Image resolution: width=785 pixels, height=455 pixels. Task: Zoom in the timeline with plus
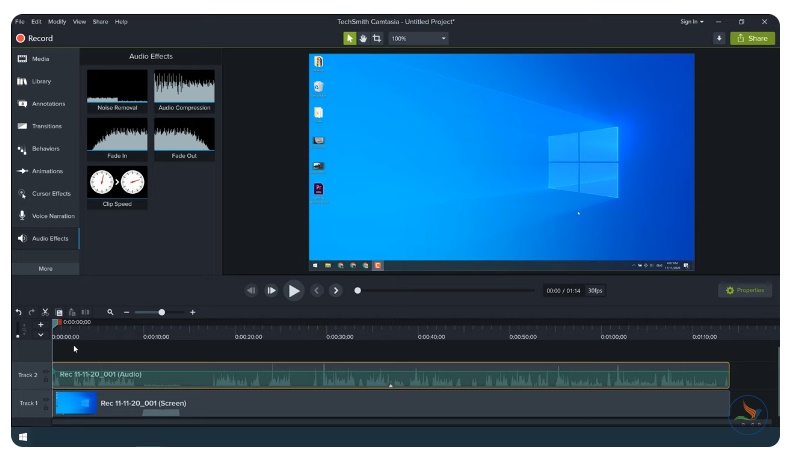[x=193, y=312]
